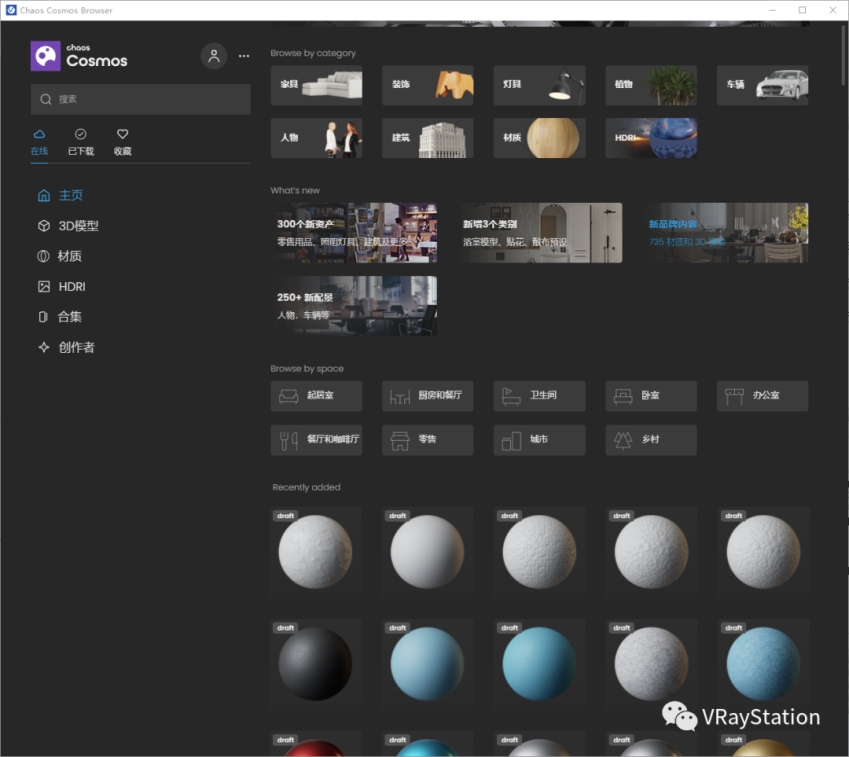Browse the 车辆 category
Screen dimensions: 849x757
[x=762, y=85]
